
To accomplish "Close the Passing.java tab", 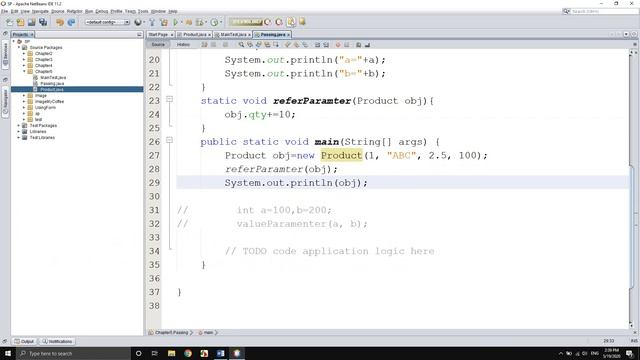I will tap(288, 35).
